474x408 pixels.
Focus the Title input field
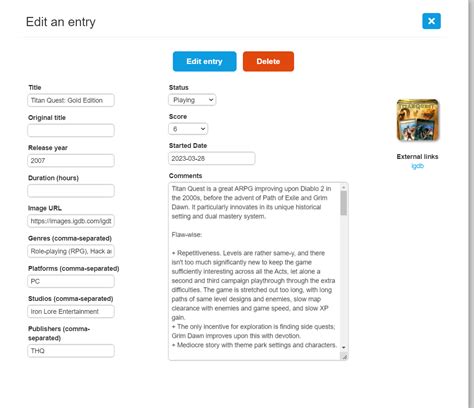[x=71, y=100]
